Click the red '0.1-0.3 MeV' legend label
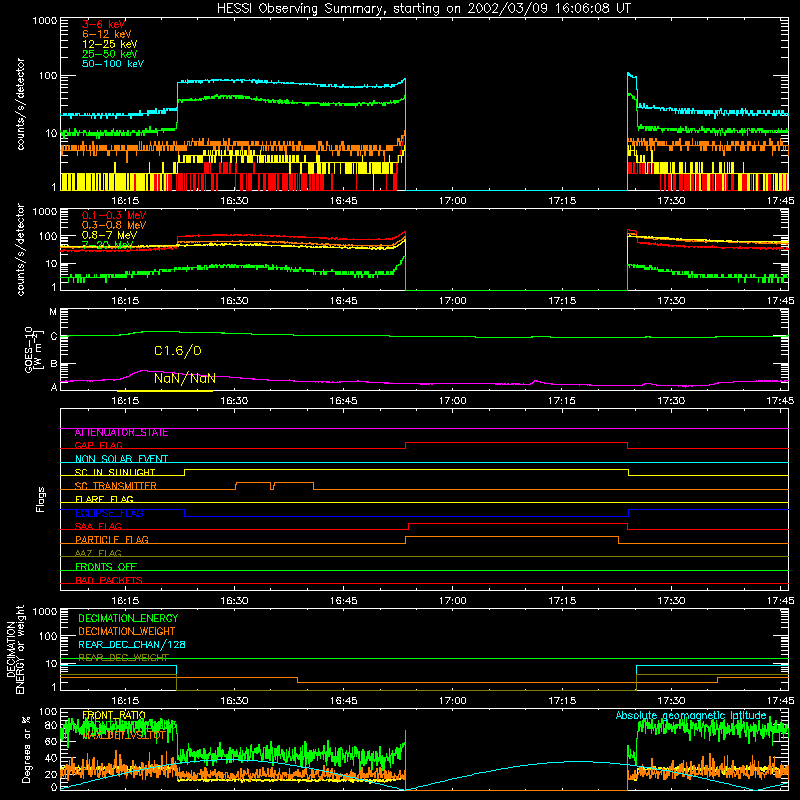This screenshot has width=800, height=800. [x=114, y=215]
